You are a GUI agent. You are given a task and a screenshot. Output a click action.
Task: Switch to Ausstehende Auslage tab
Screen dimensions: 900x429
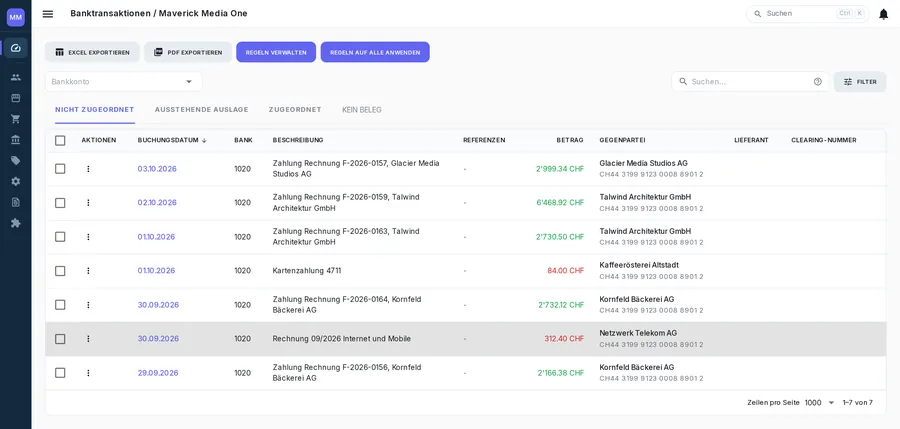201,110
